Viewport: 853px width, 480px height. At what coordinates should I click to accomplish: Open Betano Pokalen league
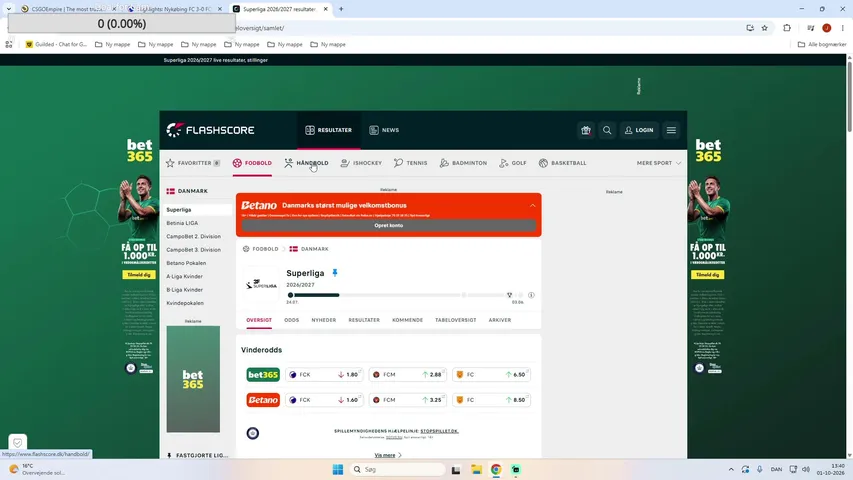[x=186, y=263]
